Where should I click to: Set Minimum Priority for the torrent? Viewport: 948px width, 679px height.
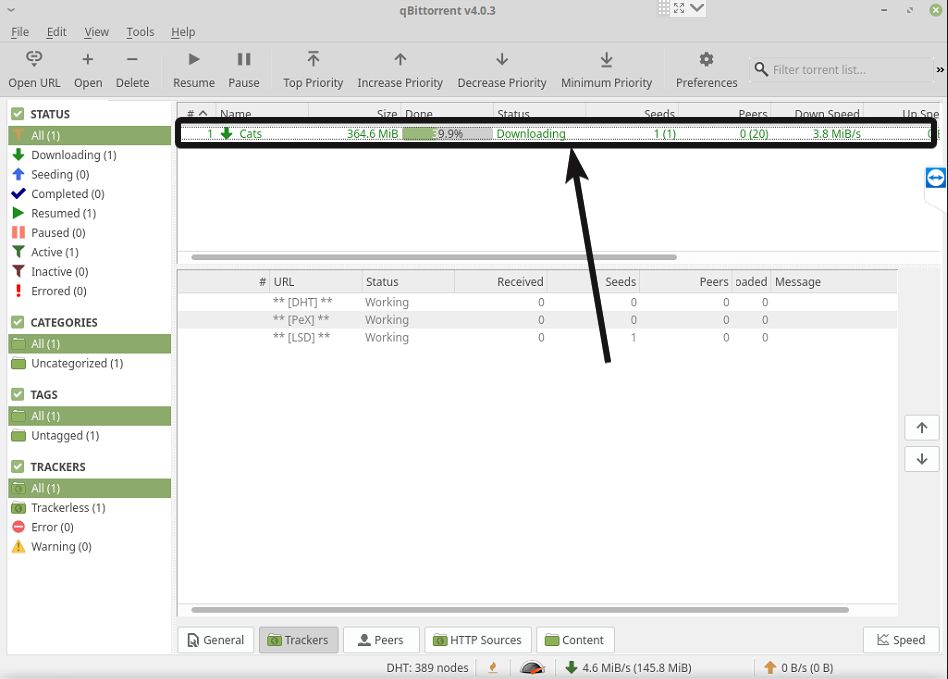(606, 59)
